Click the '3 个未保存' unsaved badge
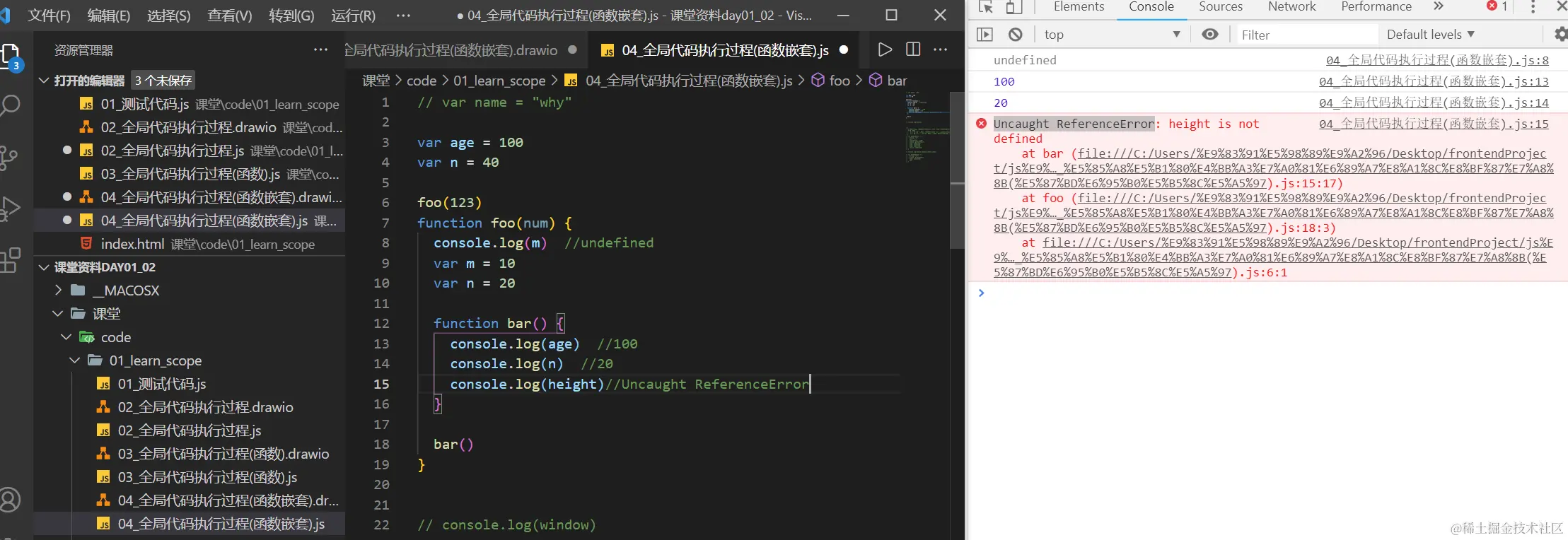 click(163, 81)
